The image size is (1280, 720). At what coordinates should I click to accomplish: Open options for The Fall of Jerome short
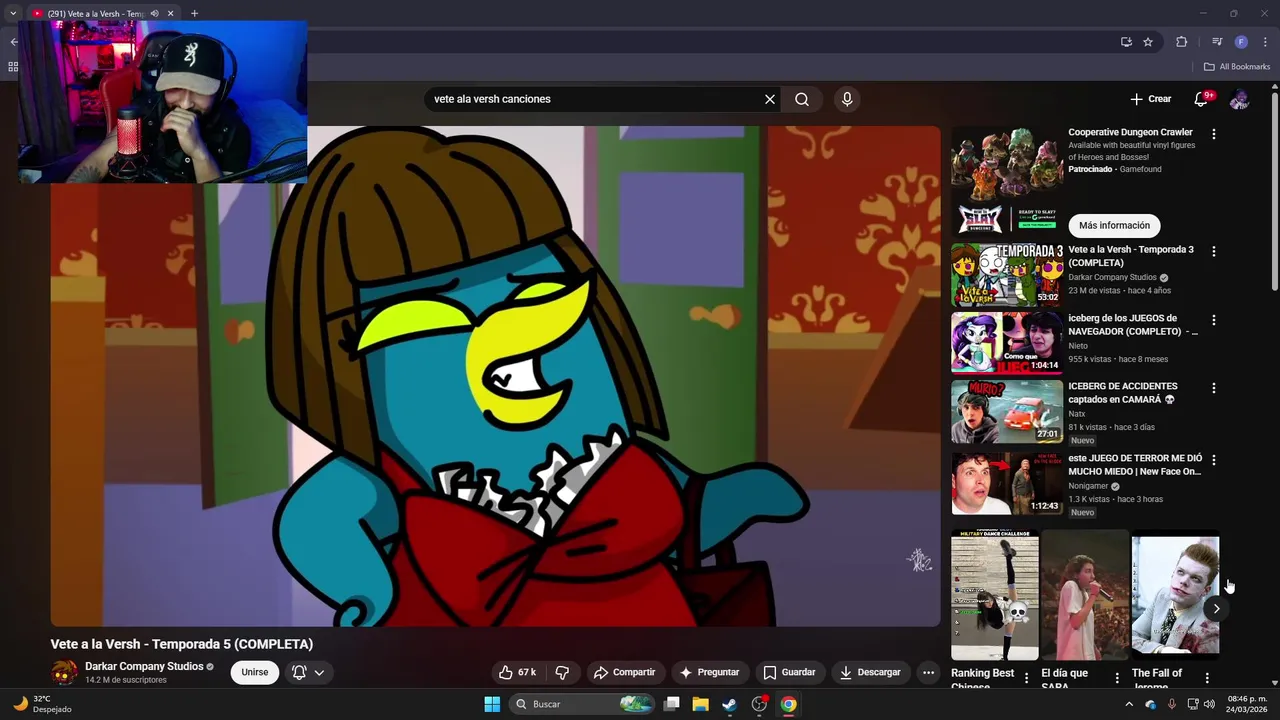pyautogui.click(x=1207, y=678)
